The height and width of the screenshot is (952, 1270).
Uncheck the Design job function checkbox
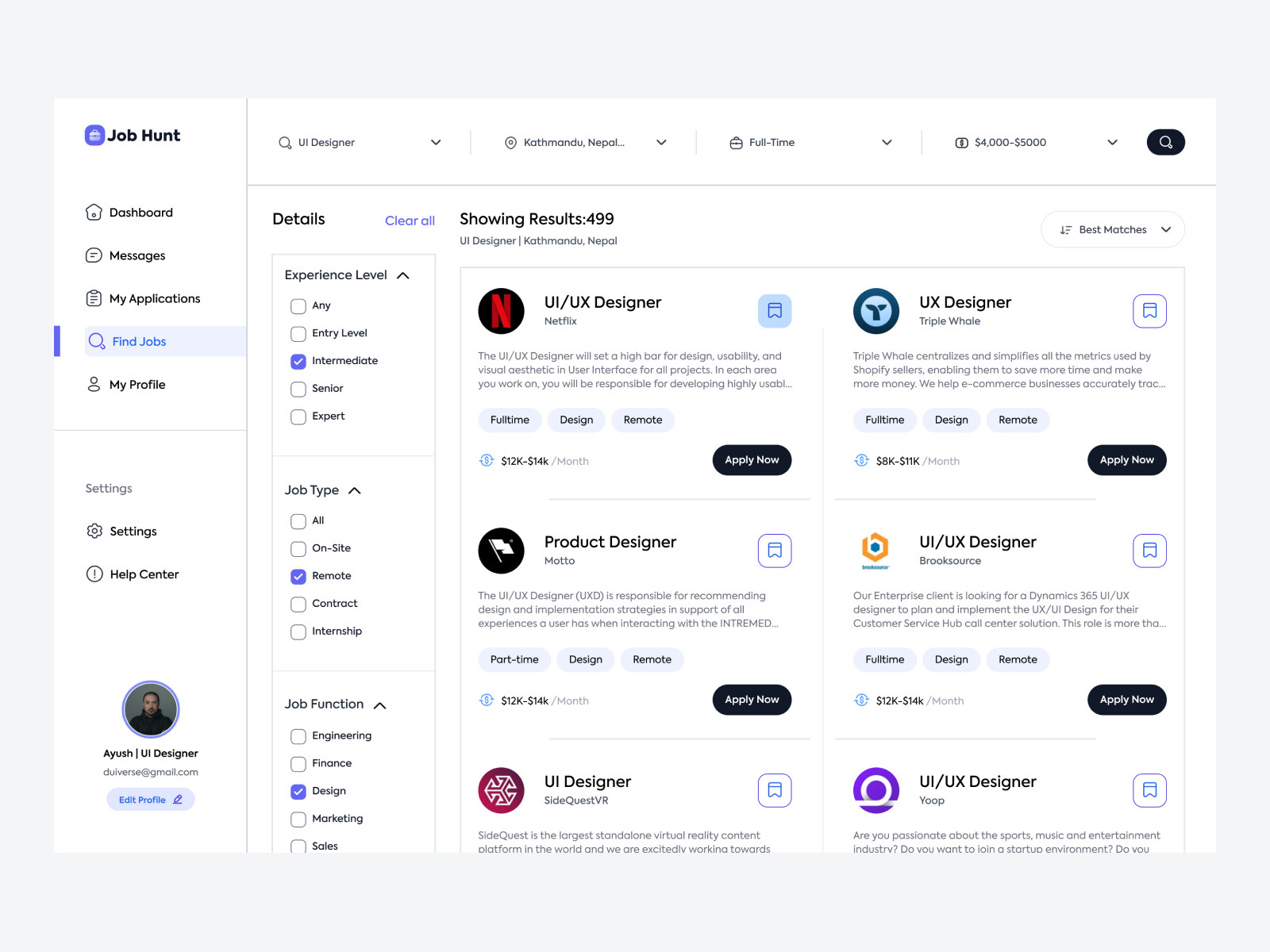(298, 792)
